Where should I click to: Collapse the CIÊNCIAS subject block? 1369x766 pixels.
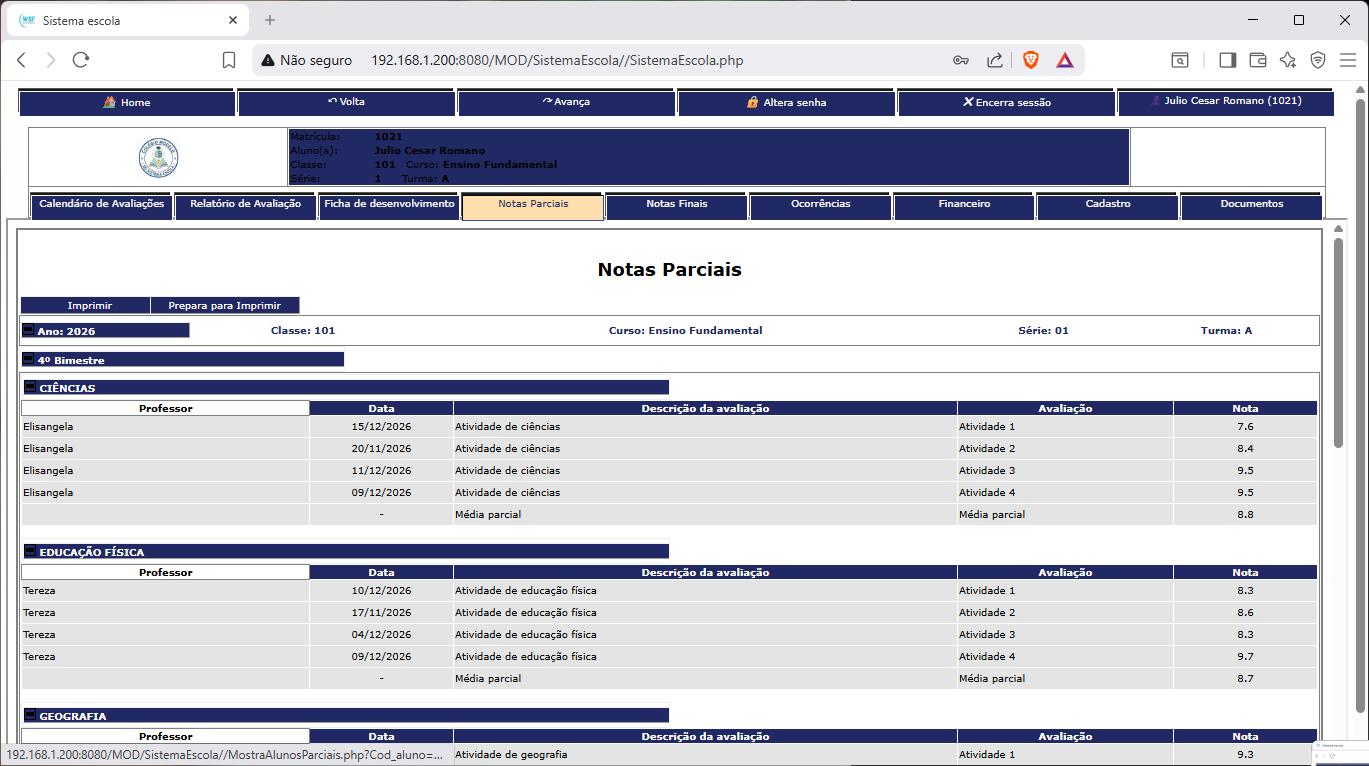(x=30, y=387)
